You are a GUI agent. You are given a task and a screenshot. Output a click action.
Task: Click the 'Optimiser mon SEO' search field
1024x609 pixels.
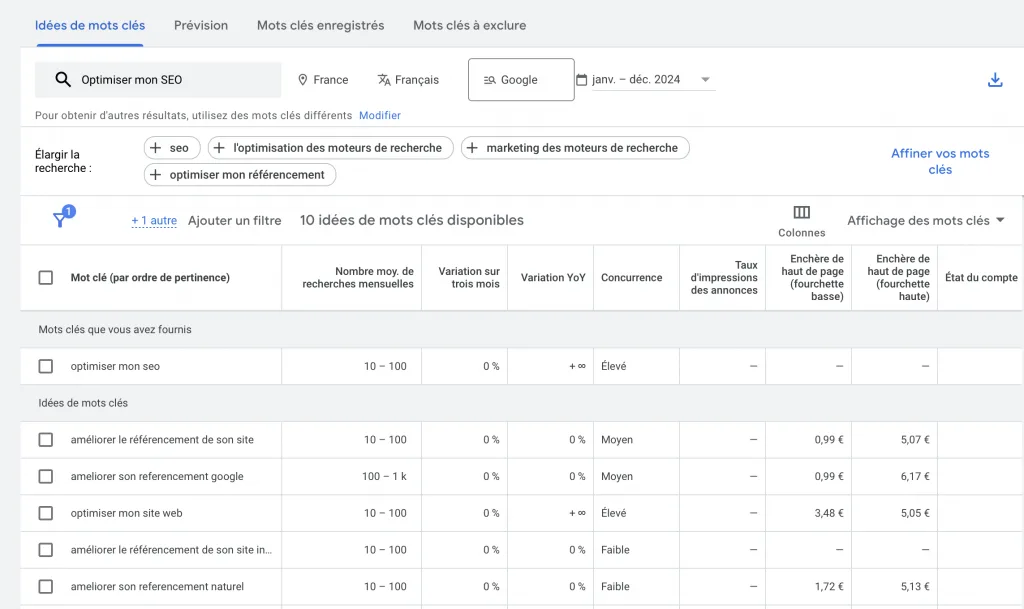158,80
